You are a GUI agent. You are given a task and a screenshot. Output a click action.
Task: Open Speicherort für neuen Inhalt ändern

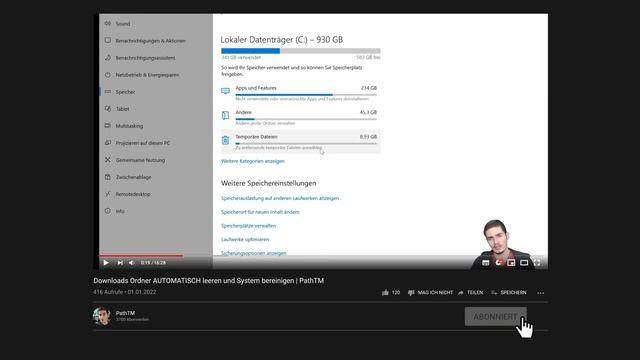click(260, 212)
